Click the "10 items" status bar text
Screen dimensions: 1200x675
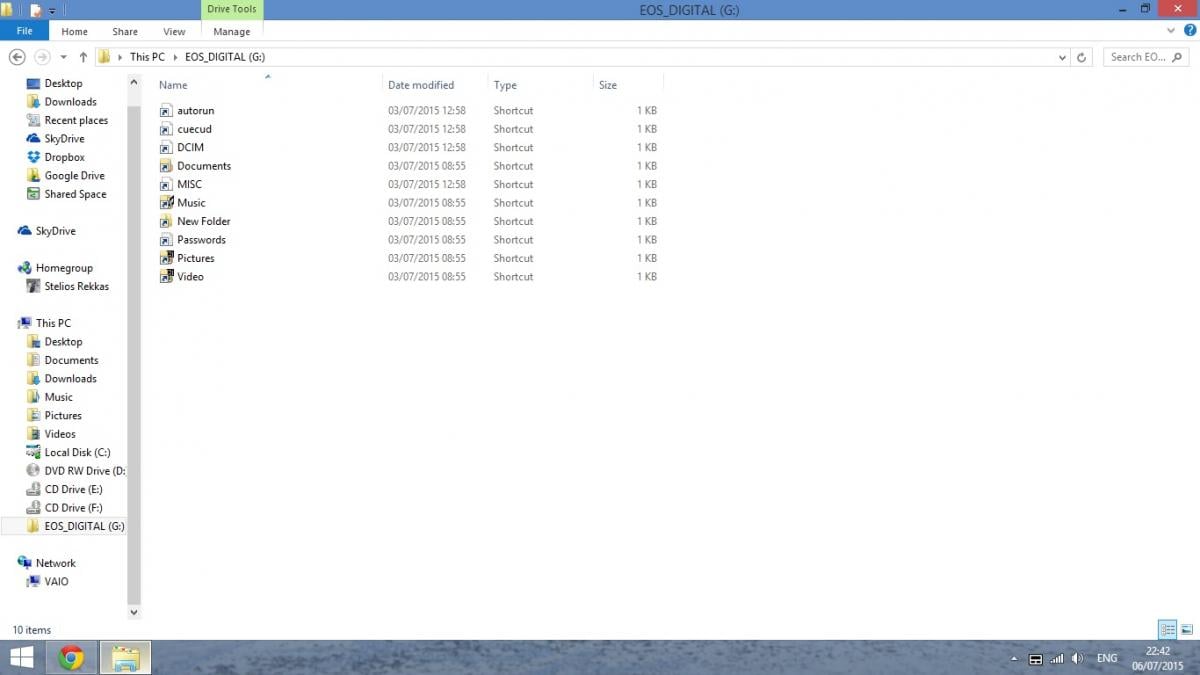(31, 630)
